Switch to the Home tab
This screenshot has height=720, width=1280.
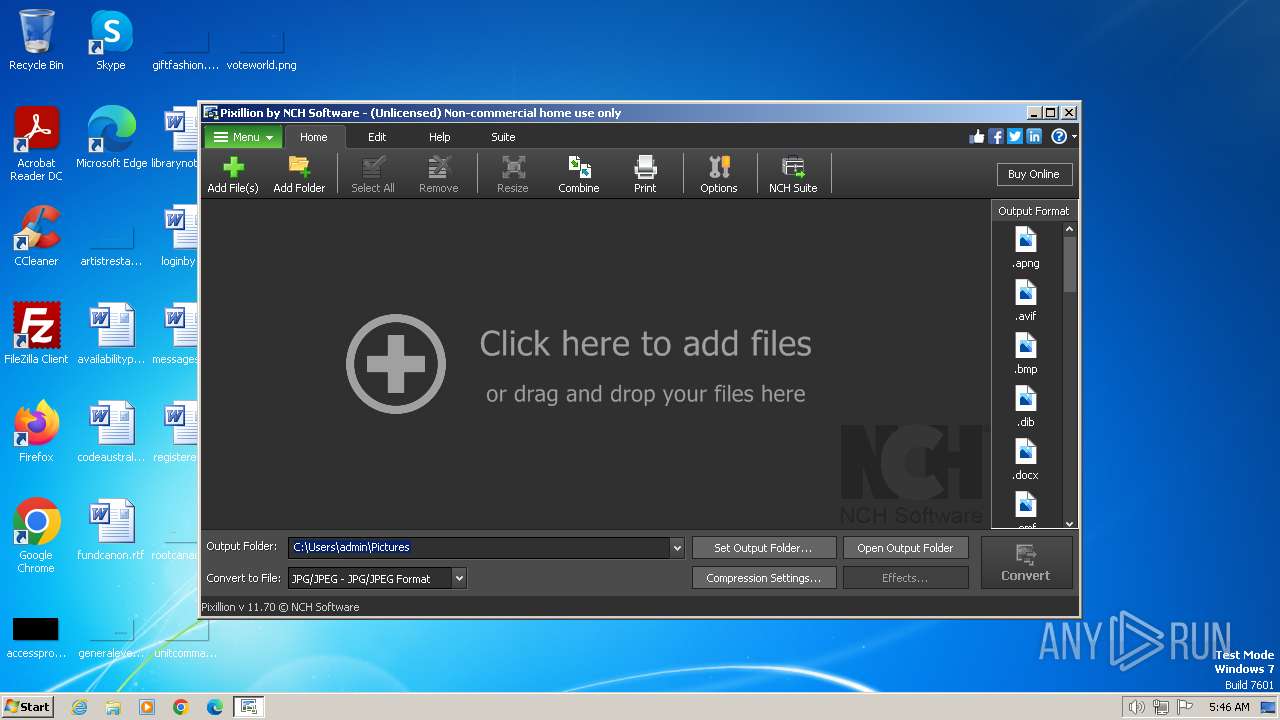[x=314, y=137]
